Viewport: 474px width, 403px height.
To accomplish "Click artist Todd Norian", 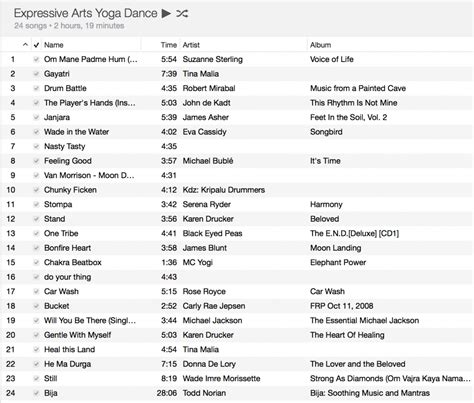I will click(204, 393).
